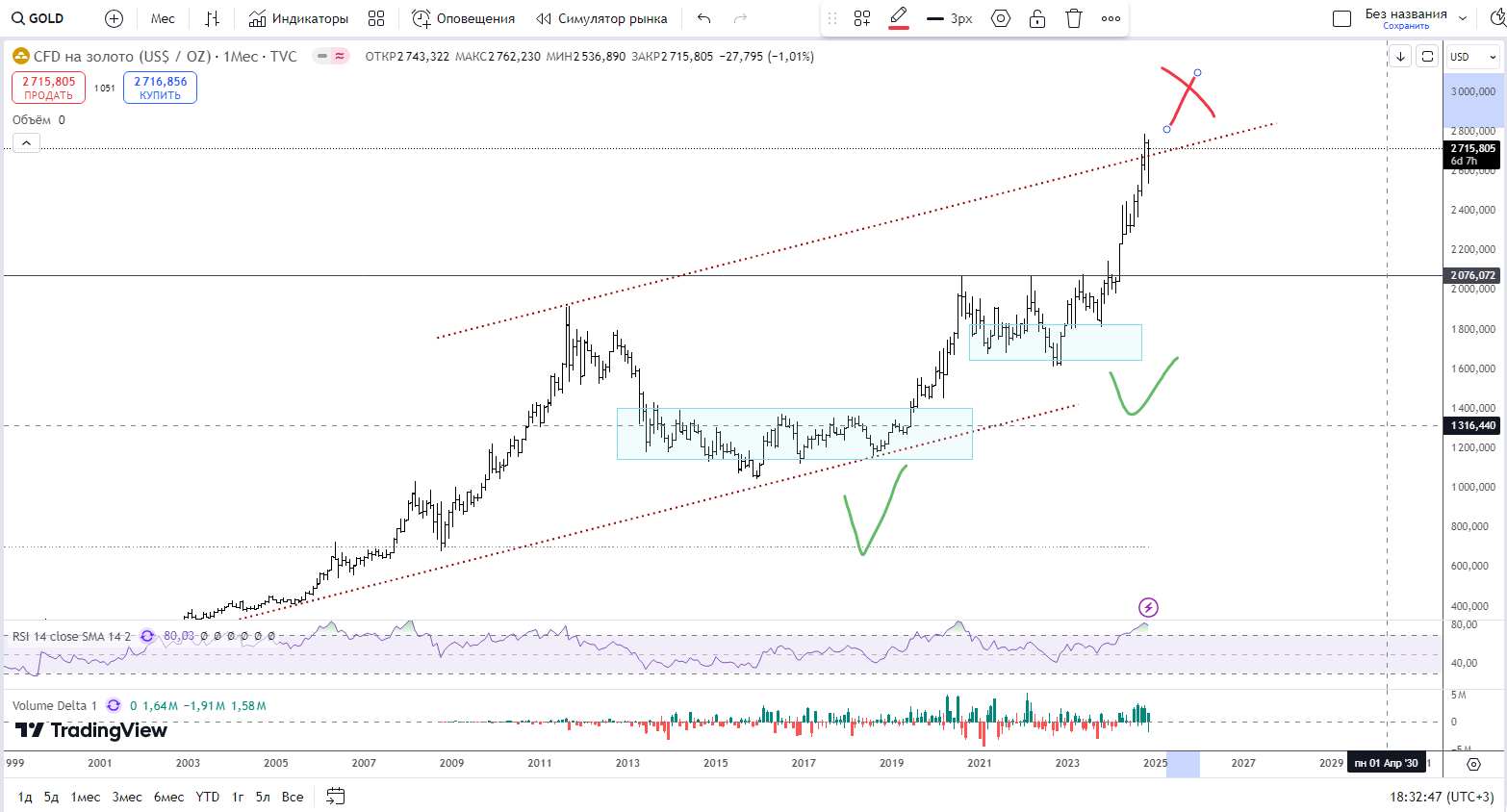The height and width of the screenshot is (812, 1507).
Task: Collapse the legend with up chevron
Action: click(x=26, y=143)
